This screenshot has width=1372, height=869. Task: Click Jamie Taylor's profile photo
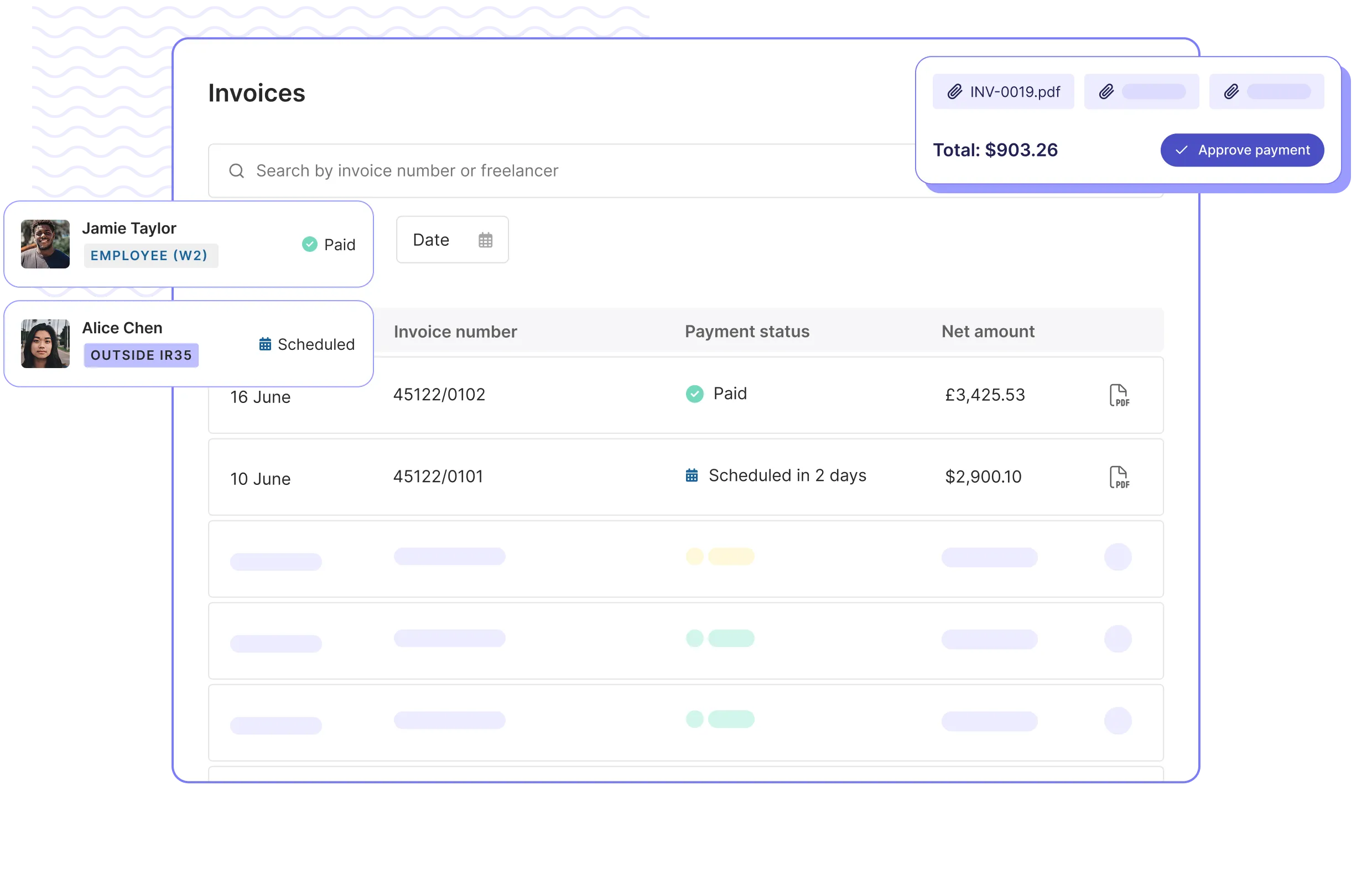[45, 244]
